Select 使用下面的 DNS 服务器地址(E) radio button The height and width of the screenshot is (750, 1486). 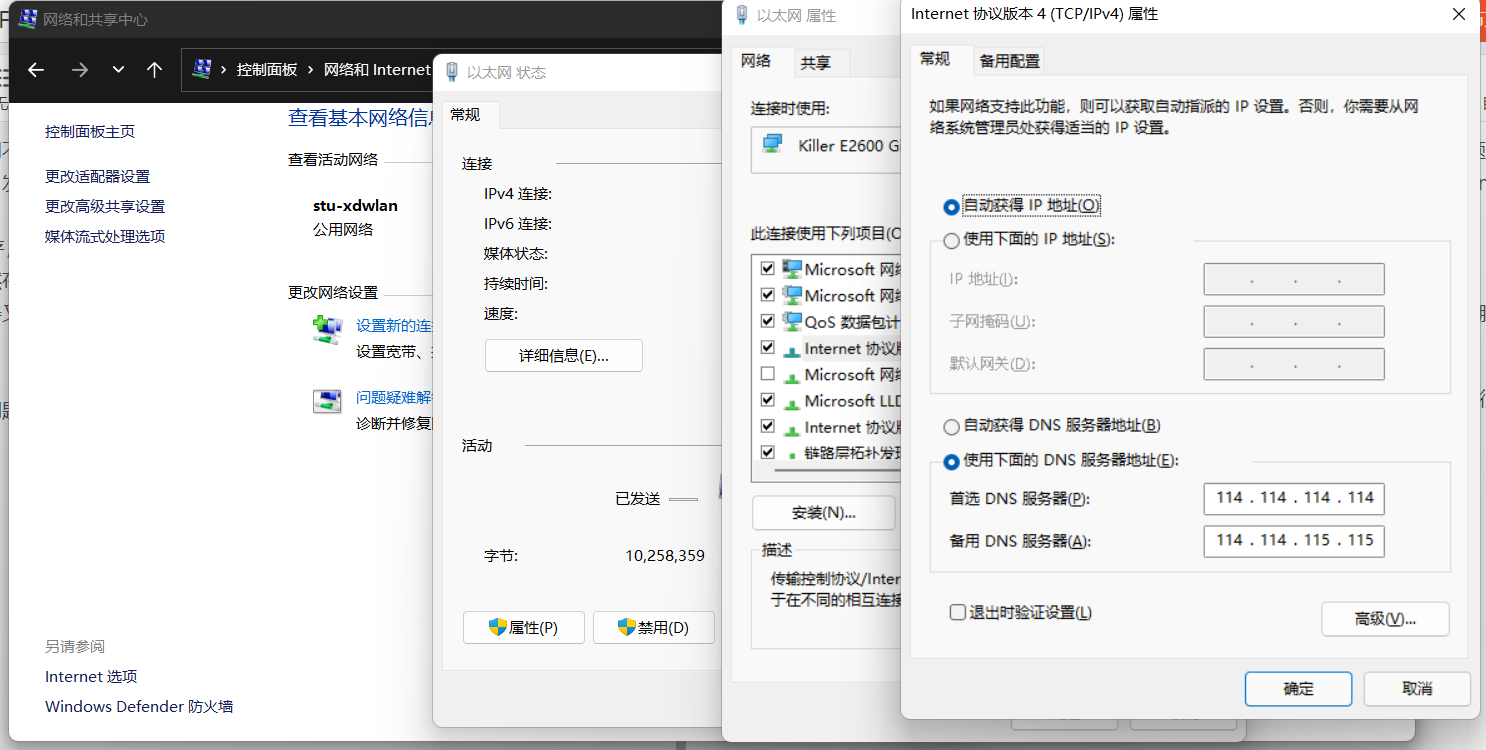[x=952, y=461]
